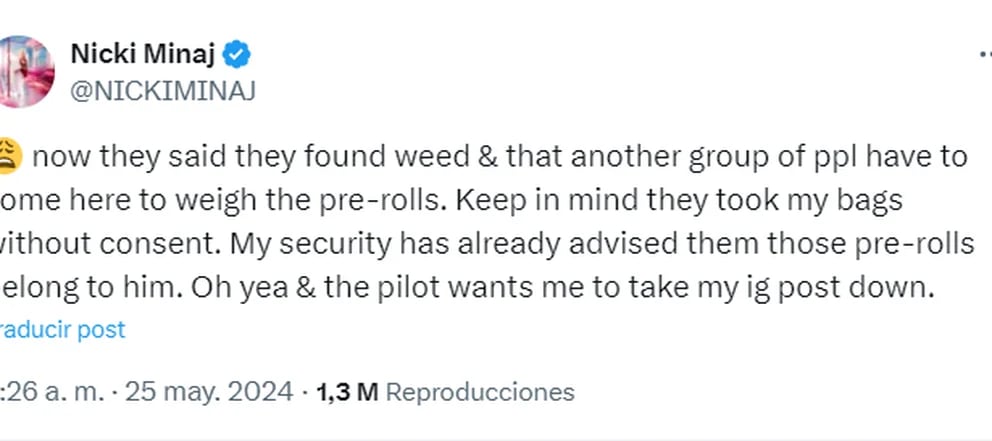Open Nicki Minaj's profile picture

26,71
